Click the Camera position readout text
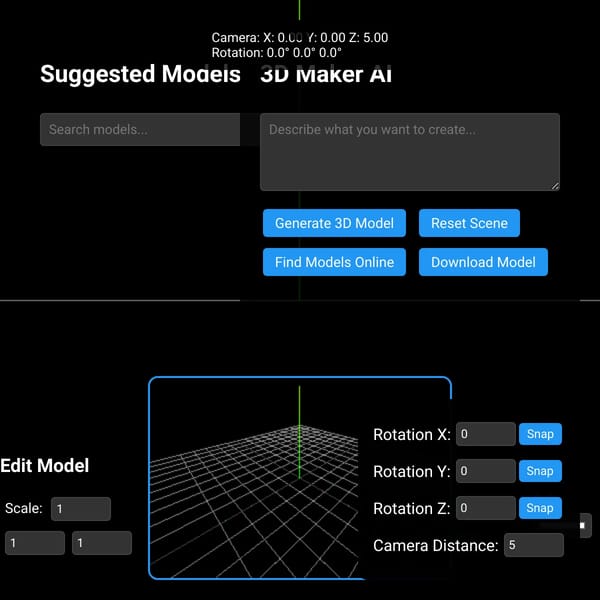600x600 pixels. coord(300,38)
